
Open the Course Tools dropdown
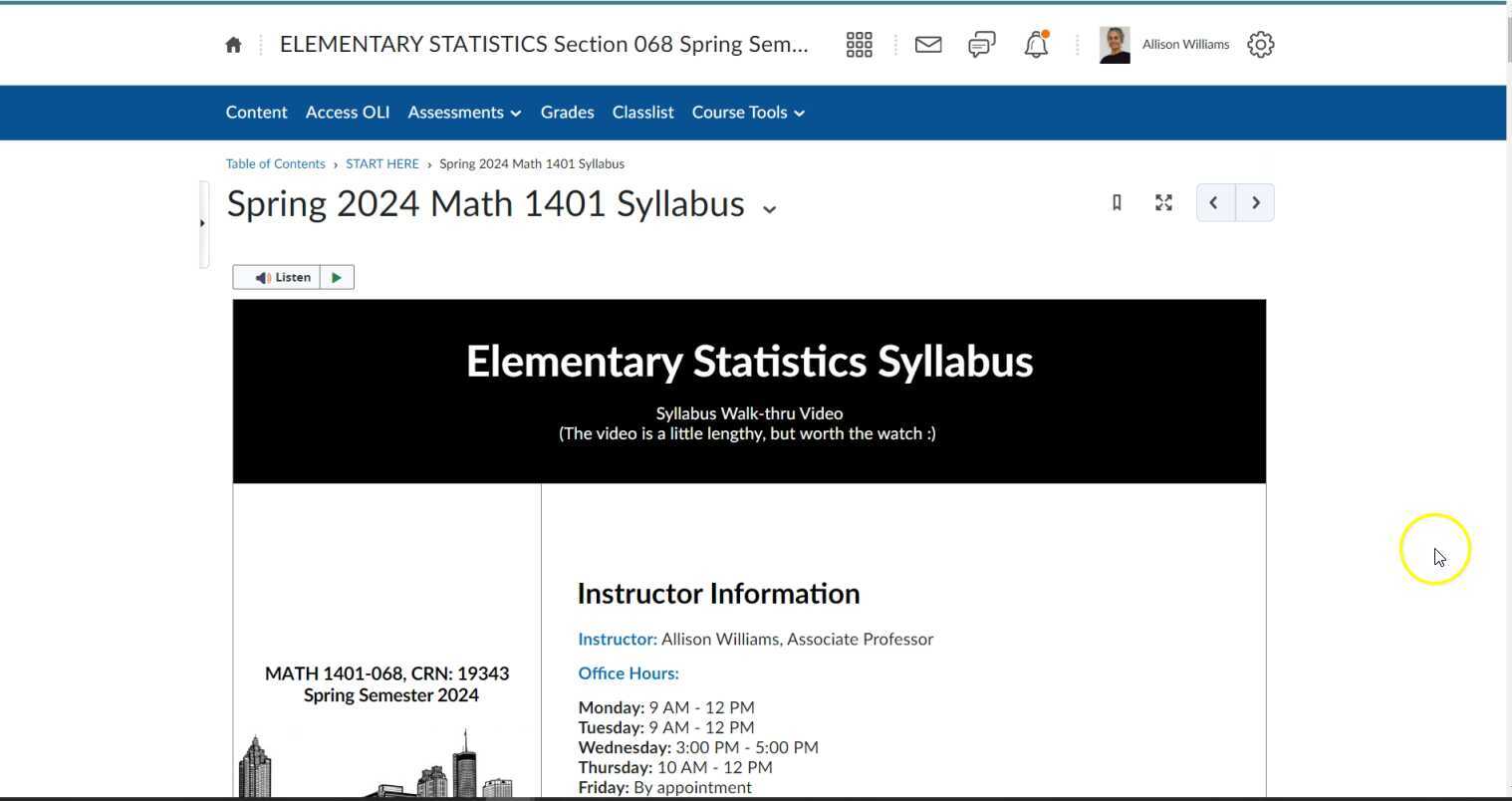pos(748,112)
